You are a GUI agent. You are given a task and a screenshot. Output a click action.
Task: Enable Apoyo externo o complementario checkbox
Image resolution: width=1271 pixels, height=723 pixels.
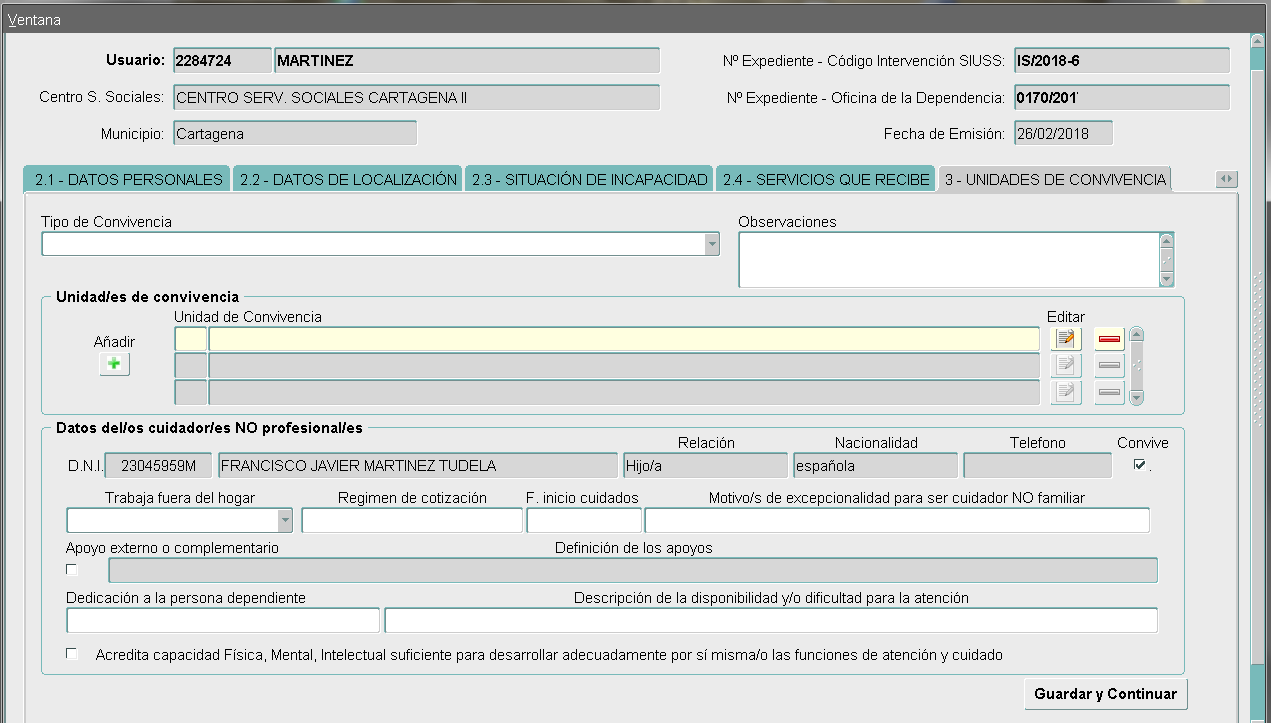(x=72, y=570)
